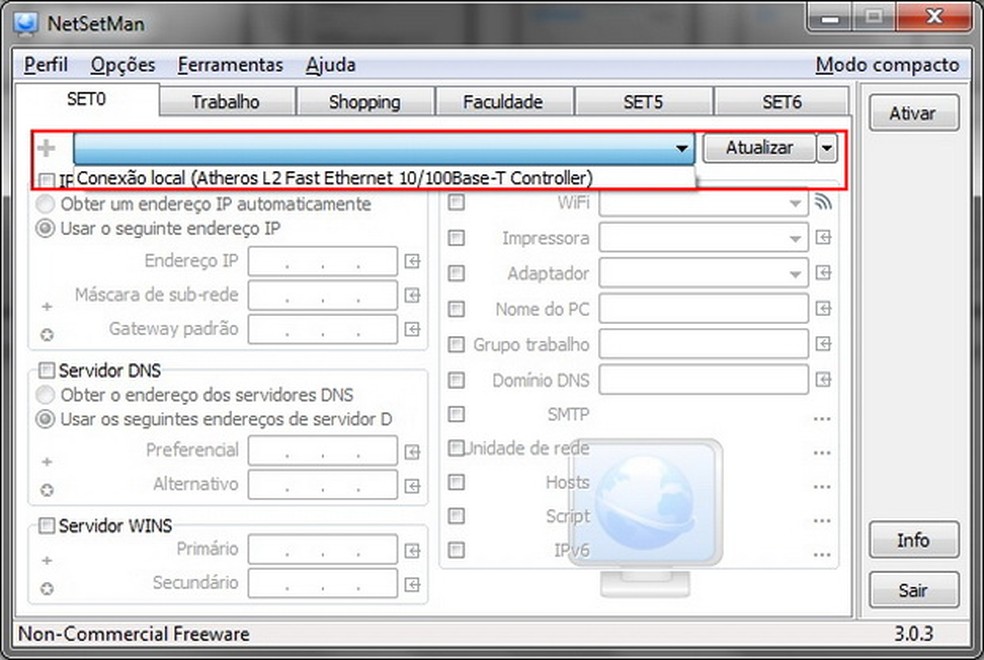
Task: Click the WiFi signal icon
Action: [823, 201]
